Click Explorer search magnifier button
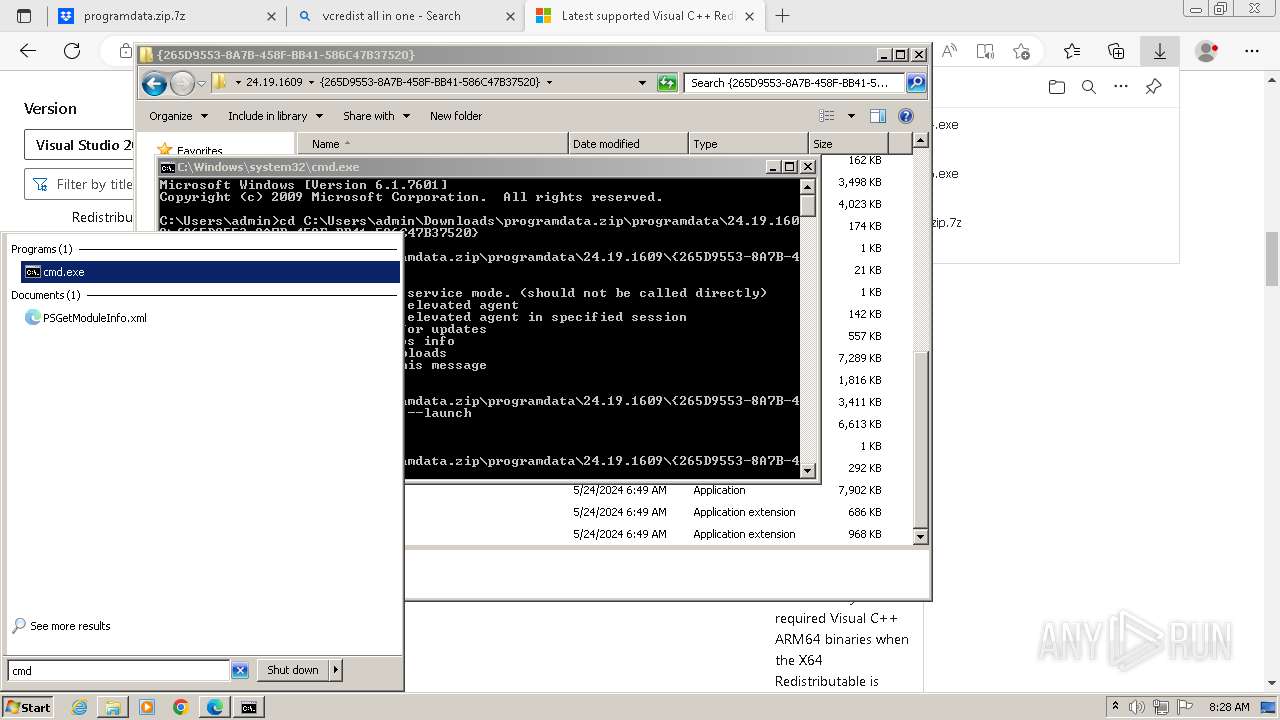Viewport: 1280px width, 720px height. pos(915,83)
